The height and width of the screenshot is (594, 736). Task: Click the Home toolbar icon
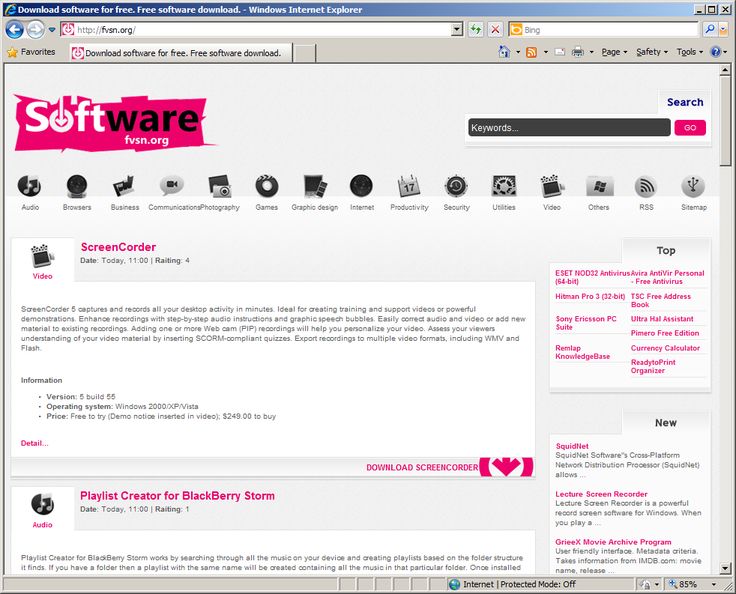pos(504,52)
